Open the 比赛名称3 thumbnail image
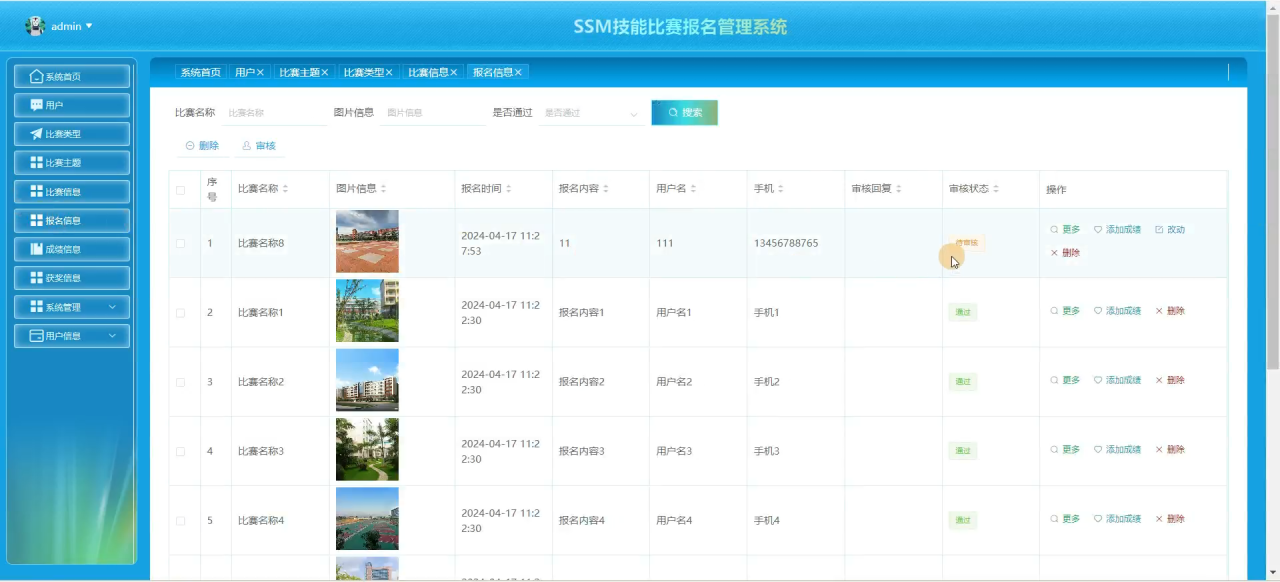The width and height of the screenshot is (1280, 582). (x=367, y=450)
